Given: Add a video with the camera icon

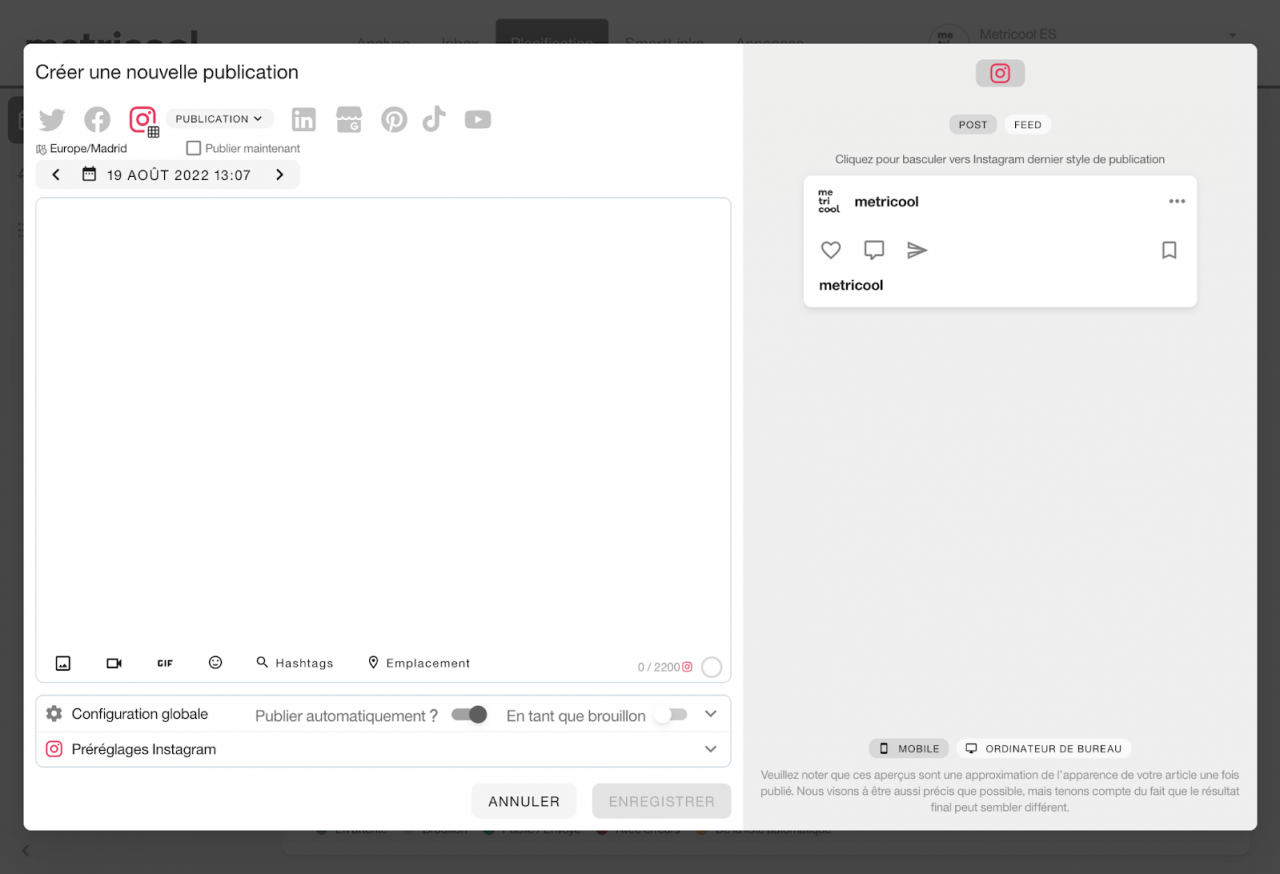Looking at the screenshot, I should click(x=114, y=663).
